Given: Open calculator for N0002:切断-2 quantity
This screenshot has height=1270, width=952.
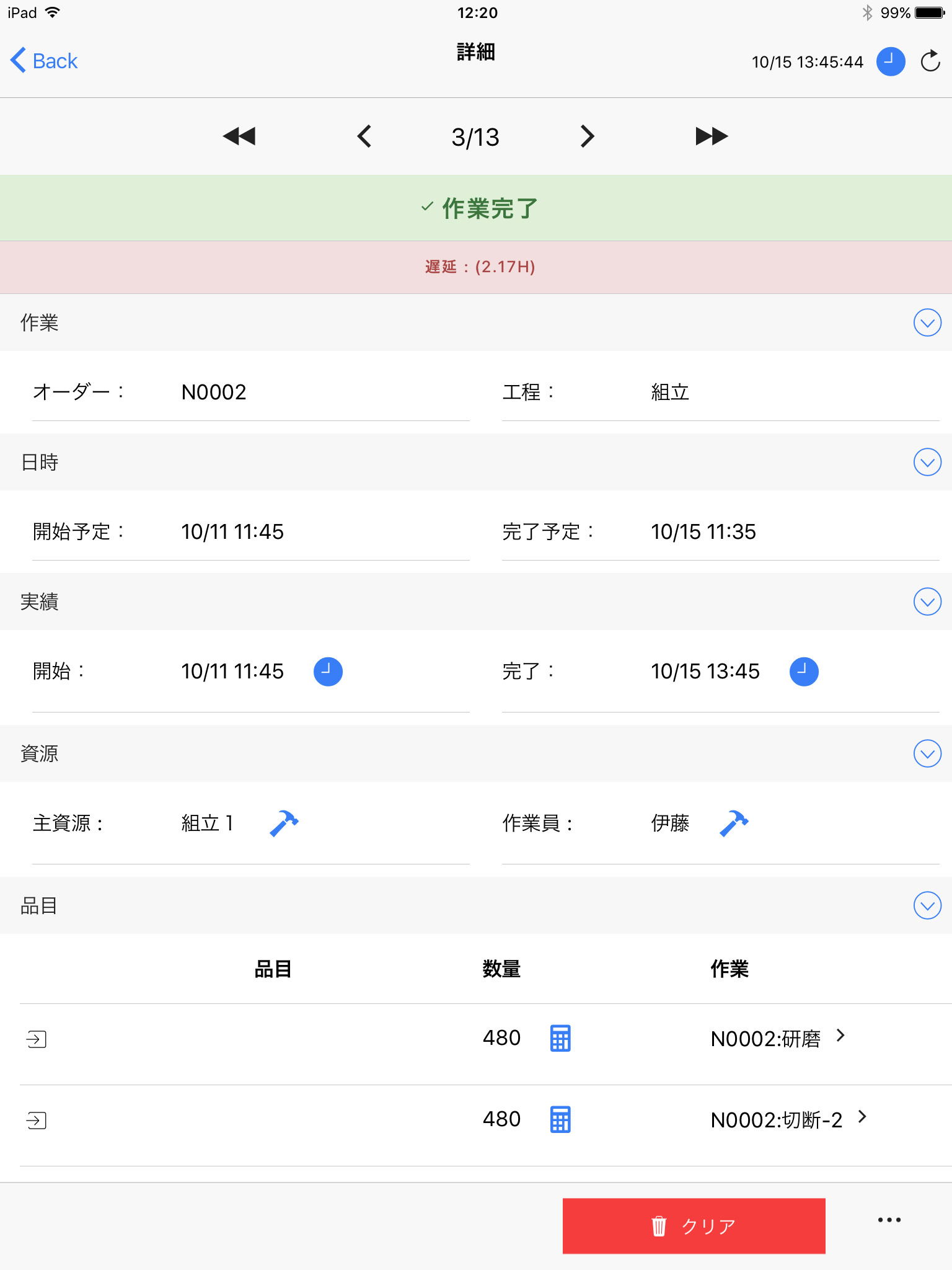Looking at the screenshot, I should (560, 1119).
